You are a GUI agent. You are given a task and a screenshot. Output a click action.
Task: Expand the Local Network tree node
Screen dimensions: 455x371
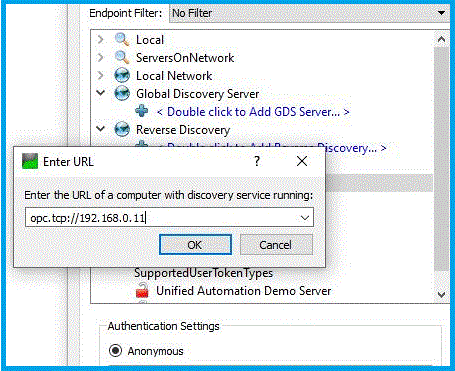100,76
